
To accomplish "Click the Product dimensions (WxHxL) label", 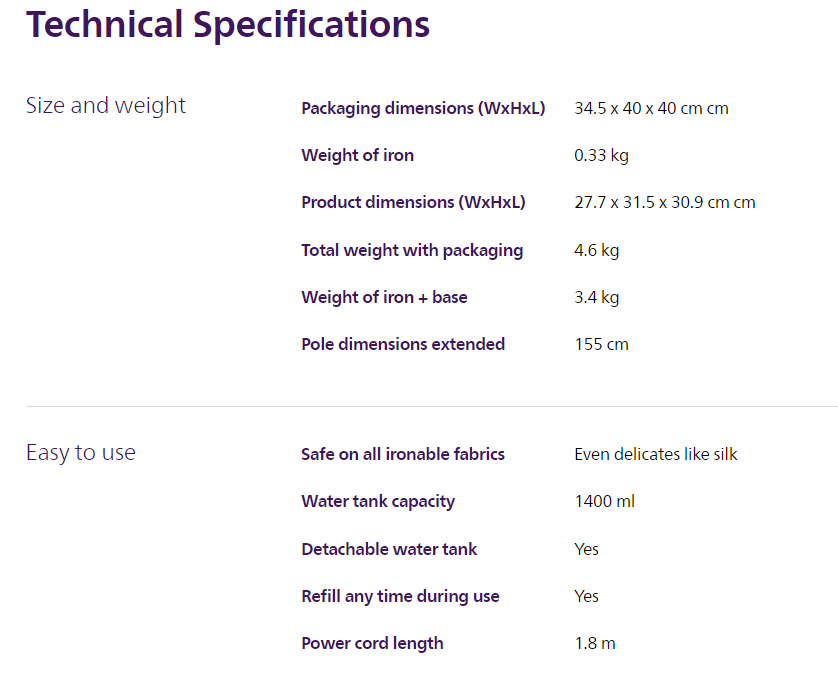I will pos(413,202).
